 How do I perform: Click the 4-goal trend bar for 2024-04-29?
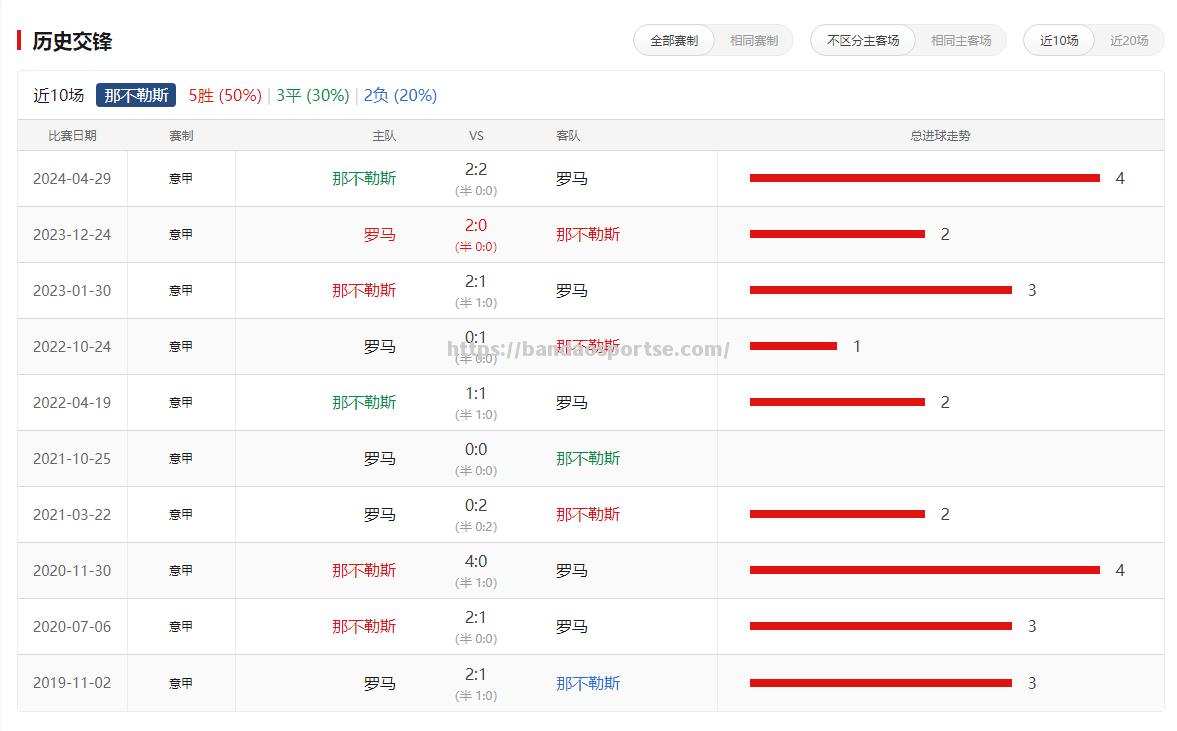pyautogui.click(x=925, y=178)
